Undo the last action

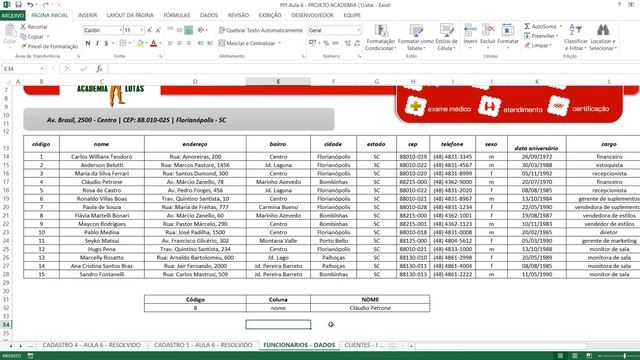29,5
